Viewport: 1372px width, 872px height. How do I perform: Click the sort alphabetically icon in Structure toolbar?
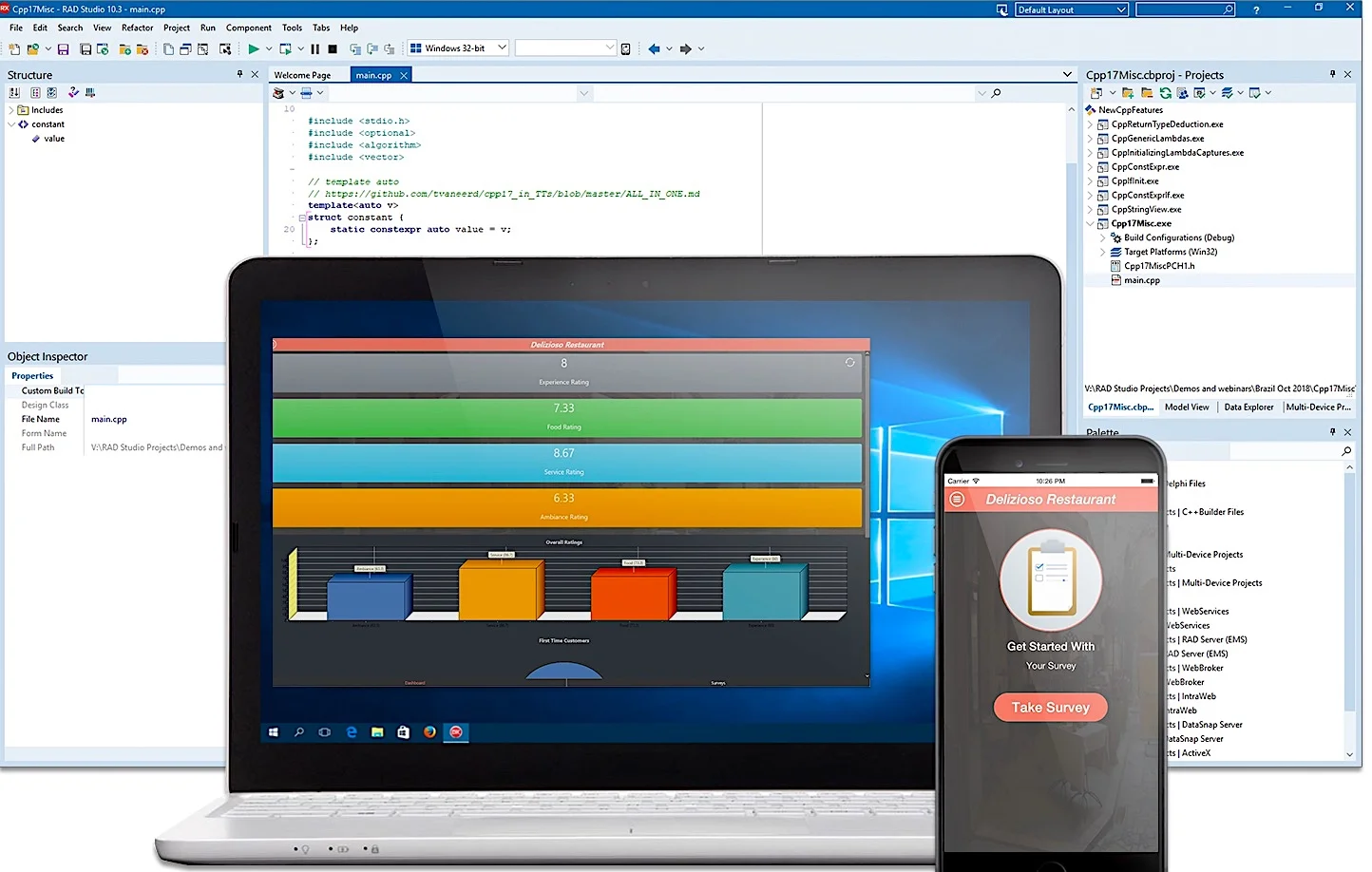tap(14, 92)
